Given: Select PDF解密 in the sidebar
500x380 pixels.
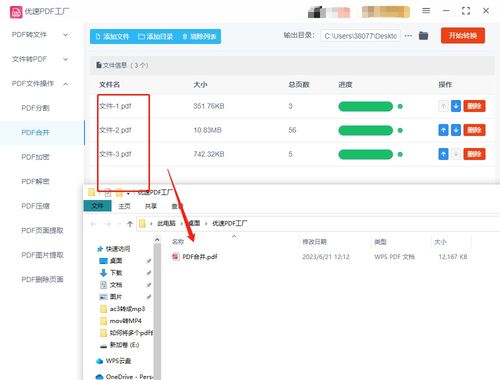Looking at the screenshot, I should (35, 182).
